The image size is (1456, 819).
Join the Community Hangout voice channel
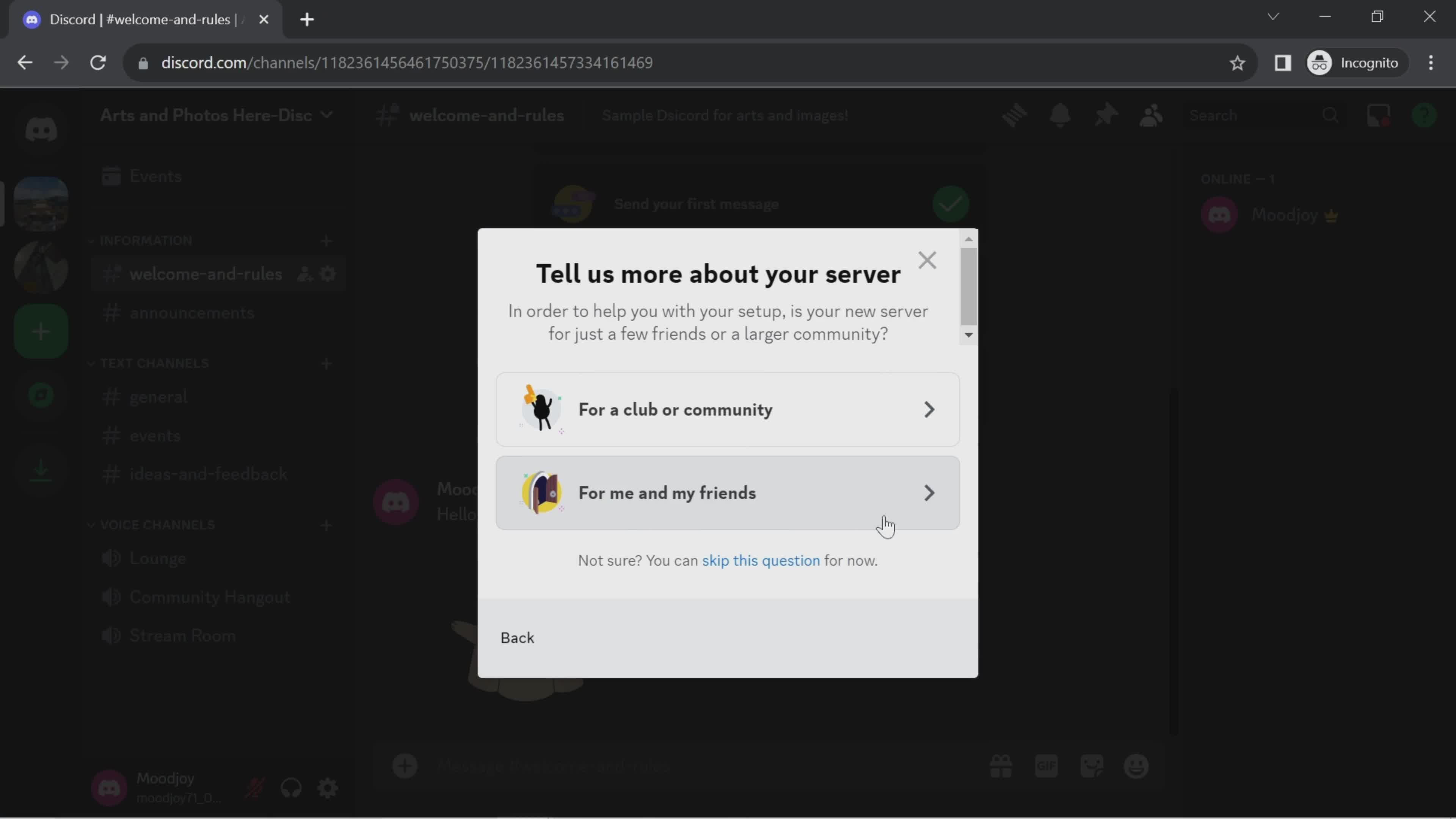tap(218, 598)
